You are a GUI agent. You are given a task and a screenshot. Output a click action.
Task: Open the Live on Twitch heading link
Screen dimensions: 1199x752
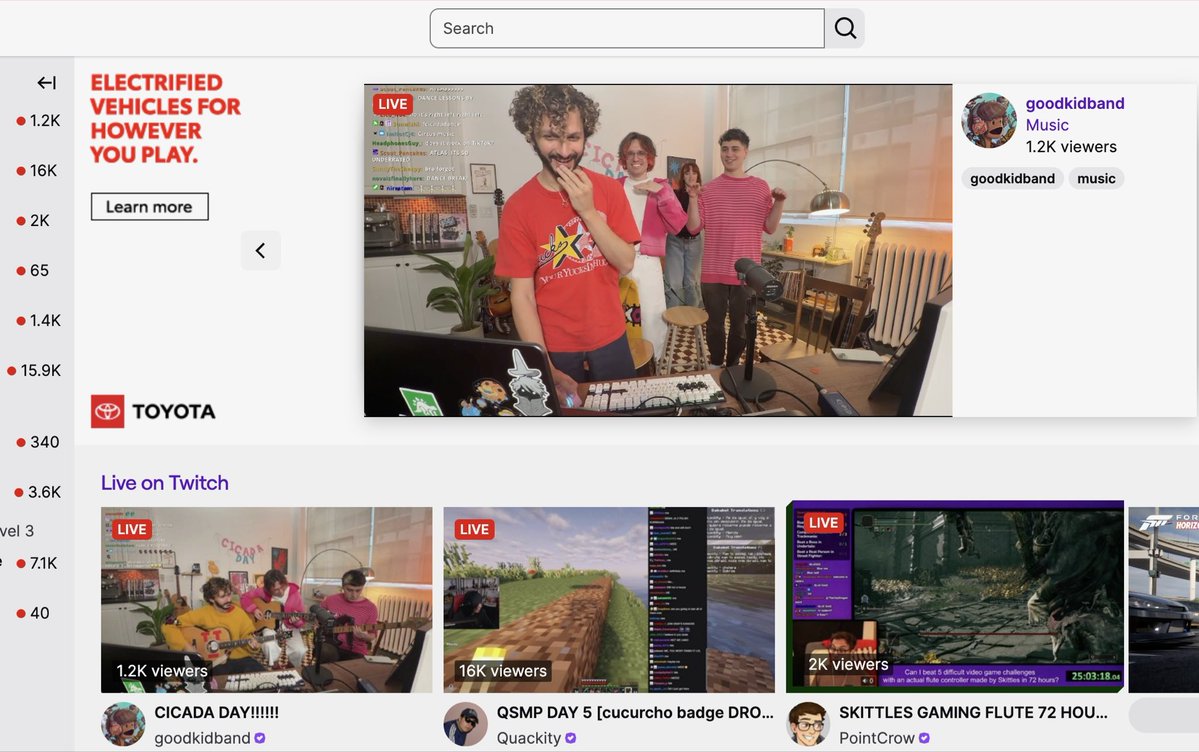point(164,483)
